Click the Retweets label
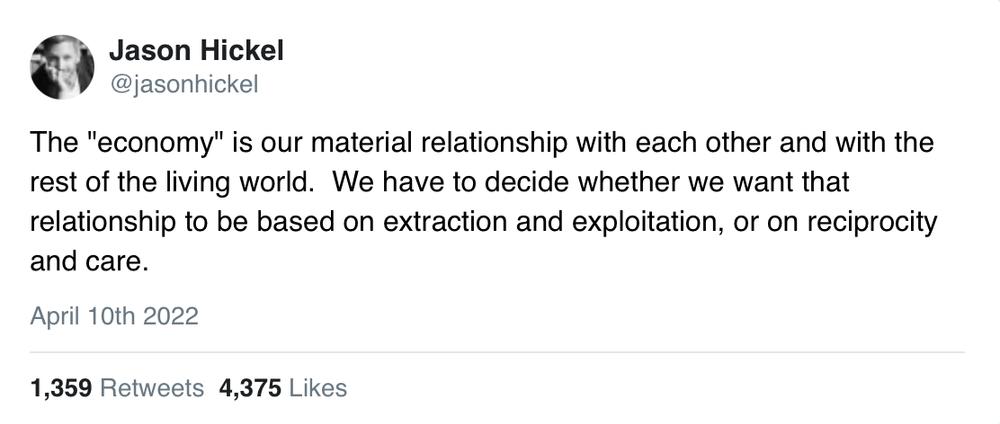Viewport: 1000px width, 424px height. point(152,388)
